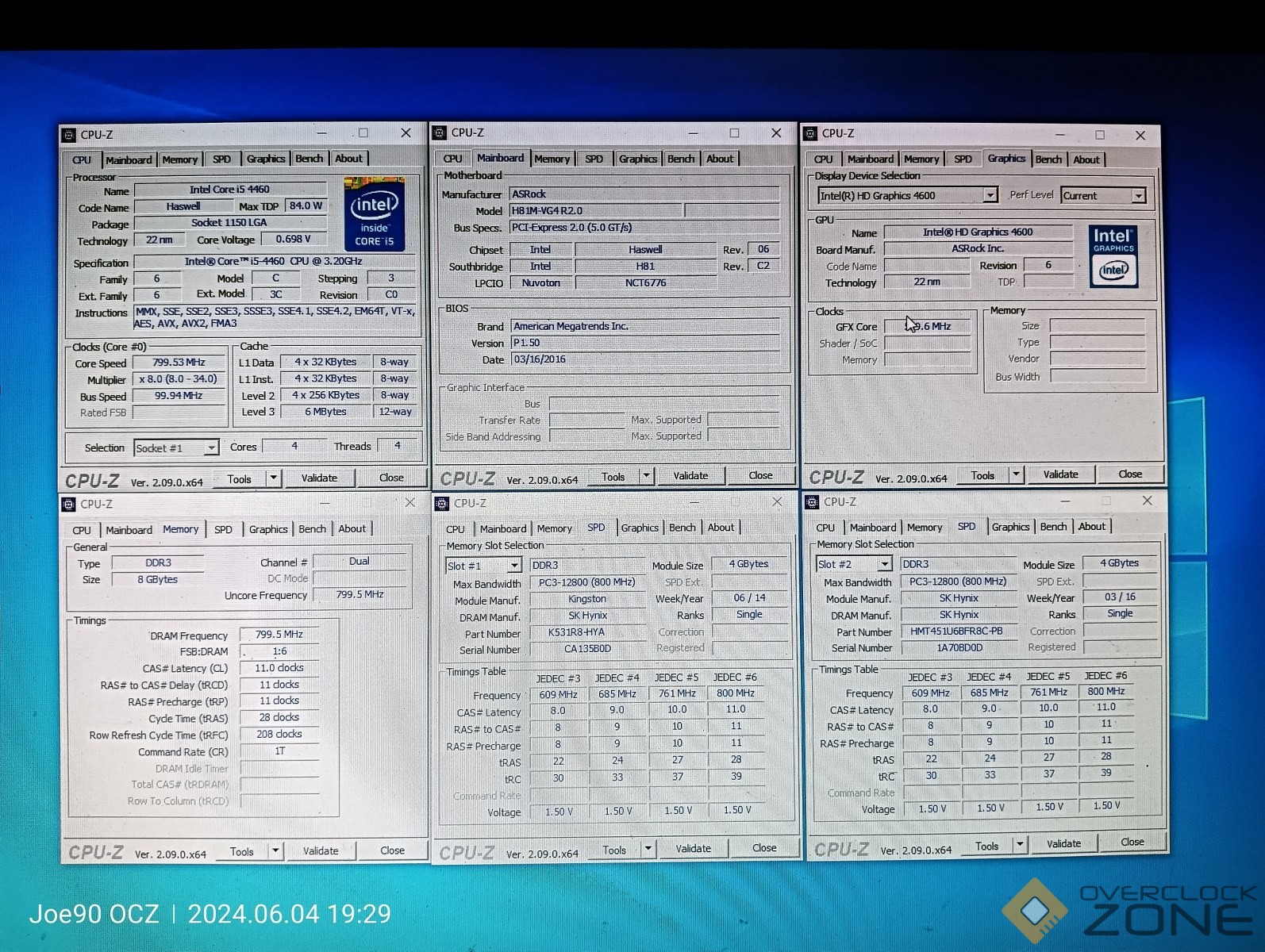Click Validate button in the Memory window
The width and height of the screenshot is (1265, 952).
[x=321, y=850]
